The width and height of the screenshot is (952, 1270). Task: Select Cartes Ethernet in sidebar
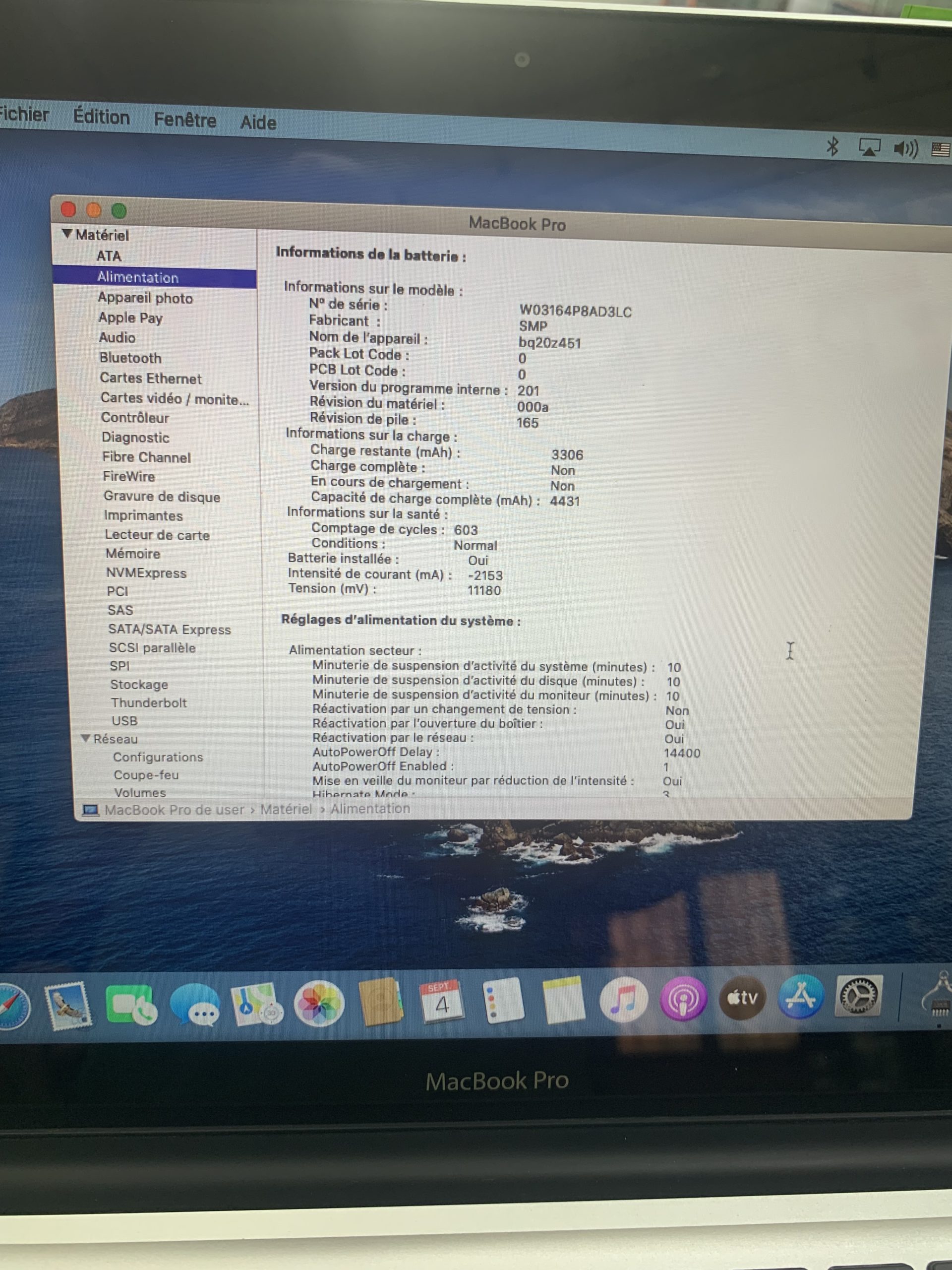[x=150, y=378]
